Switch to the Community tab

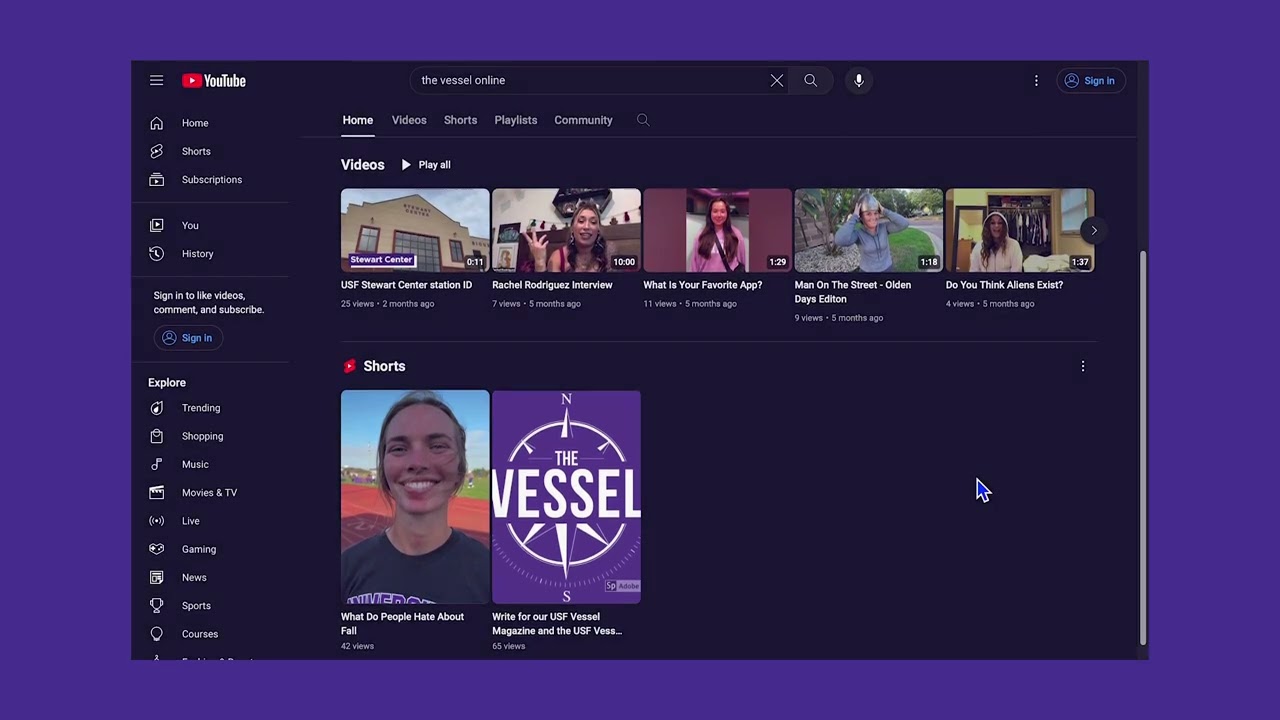(x=583, y=120)
